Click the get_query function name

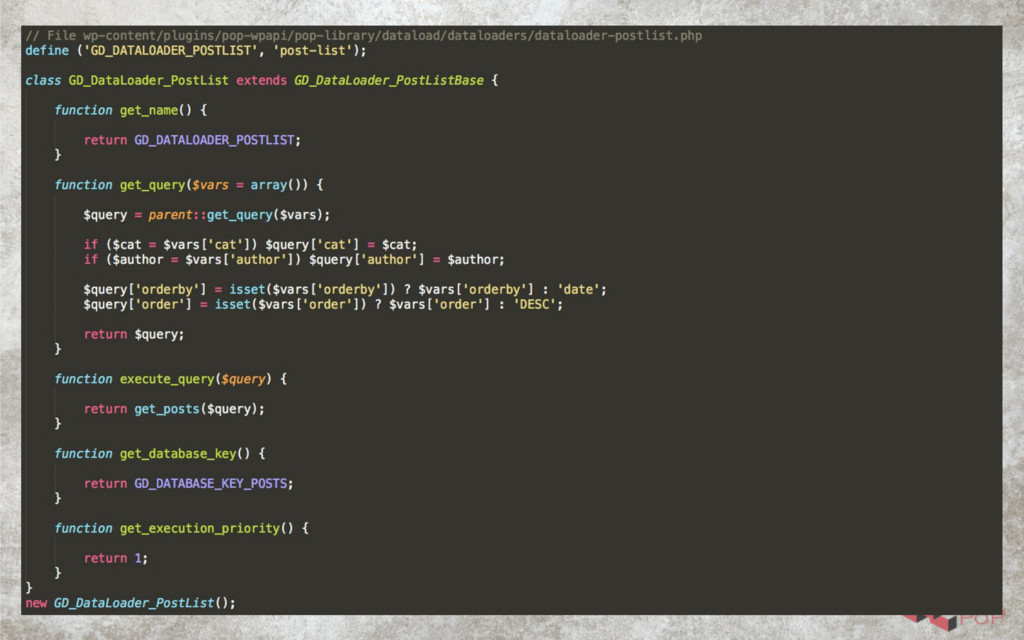tap(153, 185)
